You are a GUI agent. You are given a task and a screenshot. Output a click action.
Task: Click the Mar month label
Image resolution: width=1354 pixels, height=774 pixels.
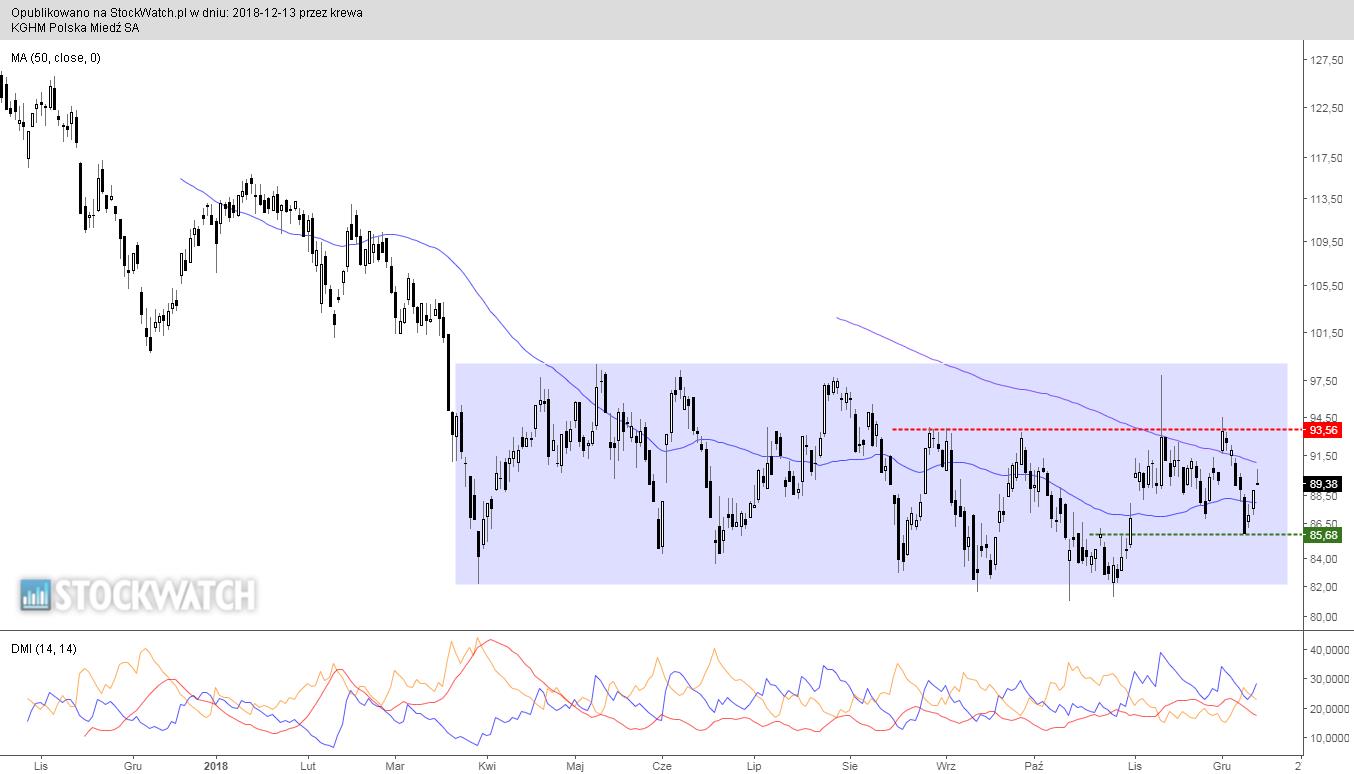click(x=395, y=766)
